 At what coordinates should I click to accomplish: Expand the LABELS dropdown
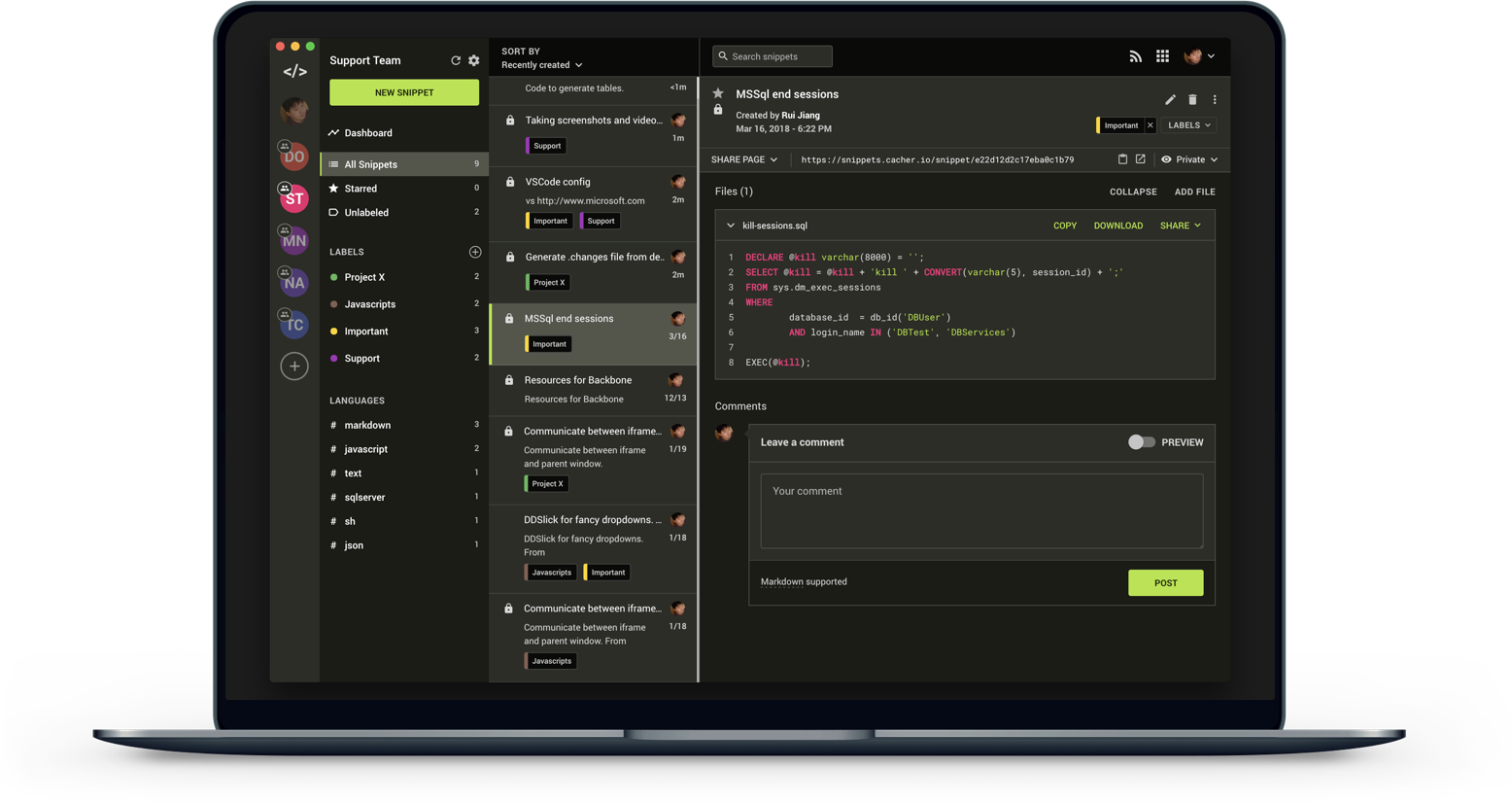pyautogui.click(x=1189, y=125)
